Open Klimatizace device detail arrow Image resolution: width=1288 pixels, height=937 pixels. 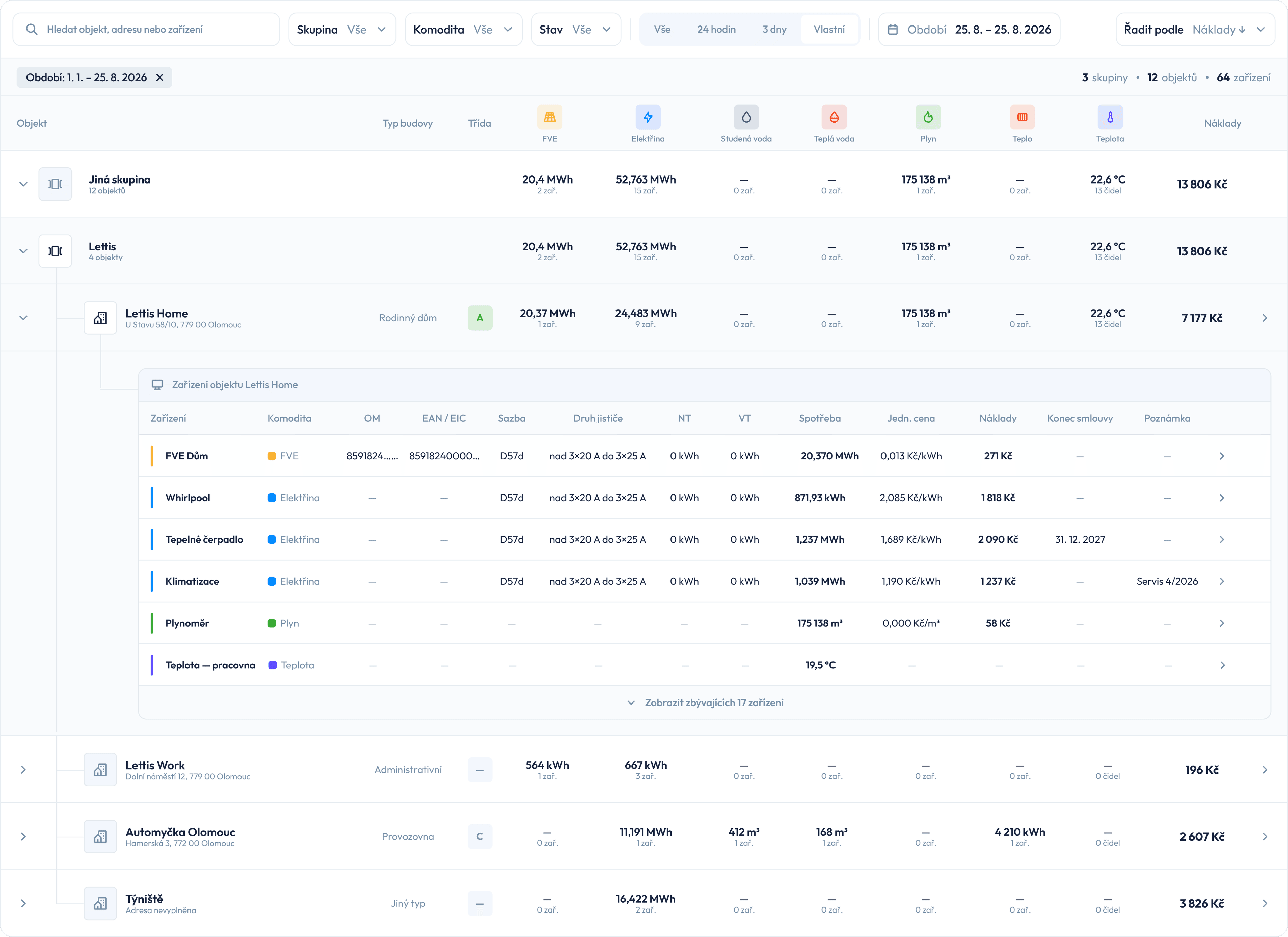(x=1222, y=581)
